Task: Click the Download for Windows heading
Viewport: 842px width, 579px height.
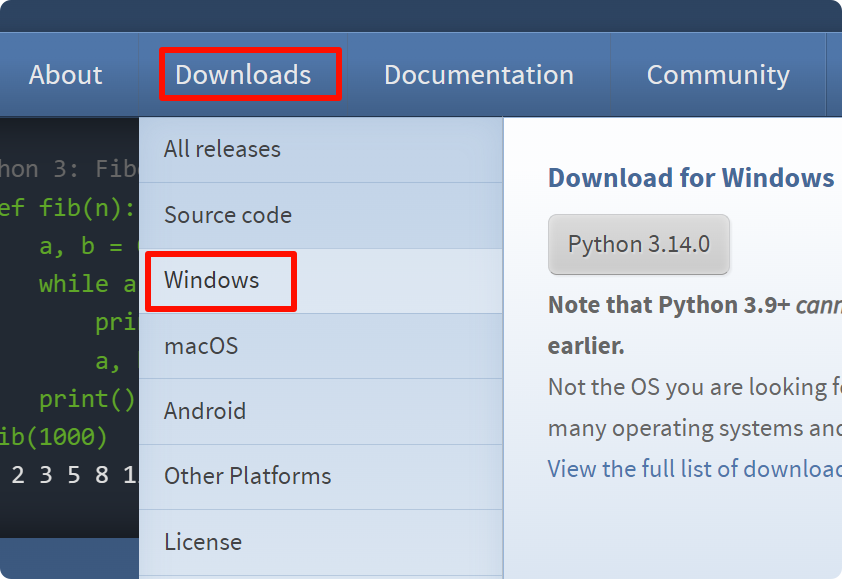Action: pos(690,178)
